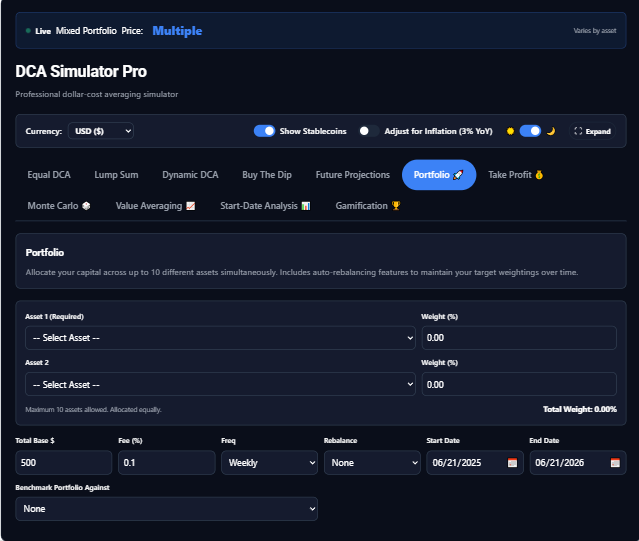
Task: Open the Dynamic DCA tab
Action: (190, 175)
